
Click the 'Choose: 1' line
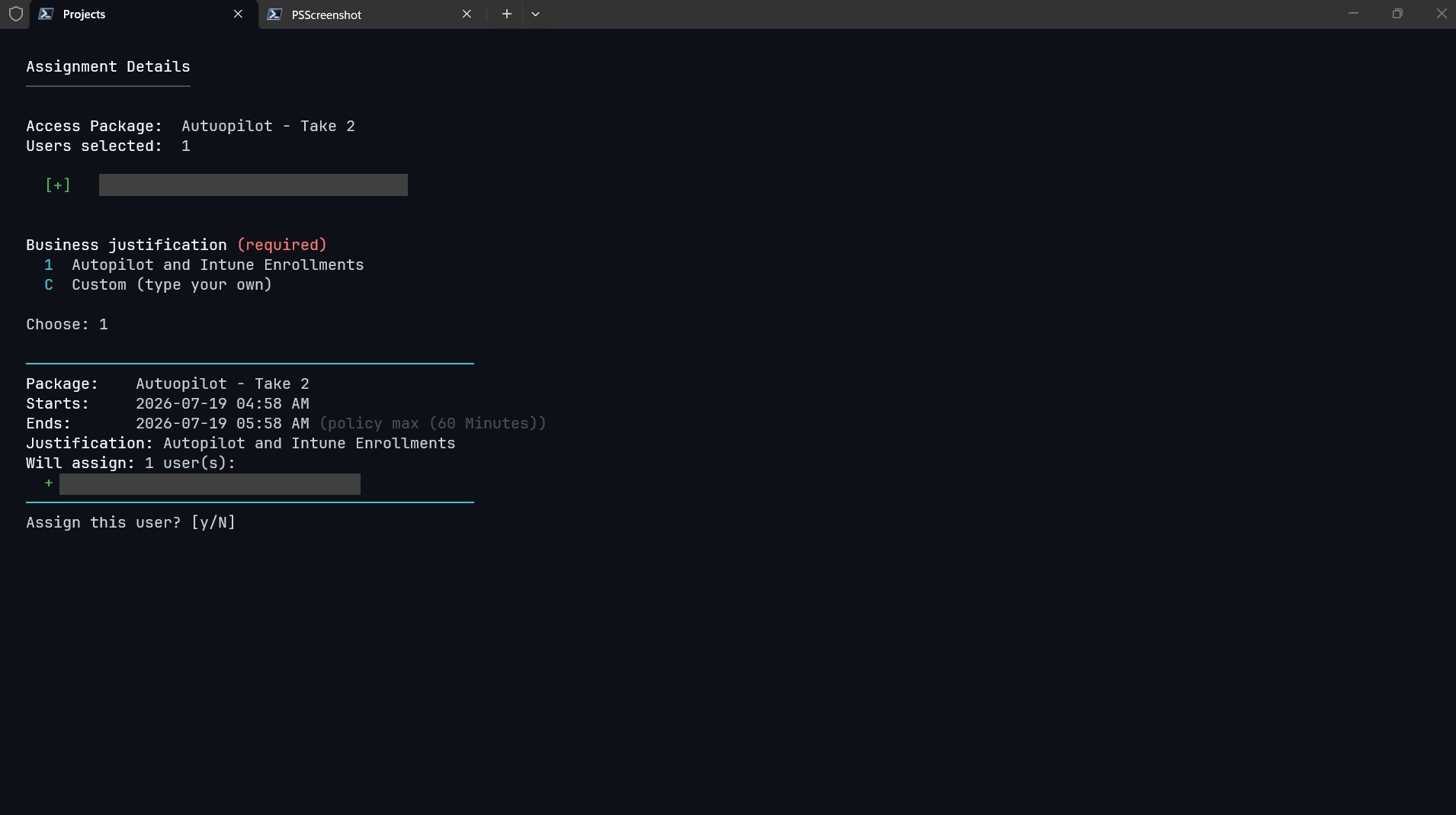67,325
